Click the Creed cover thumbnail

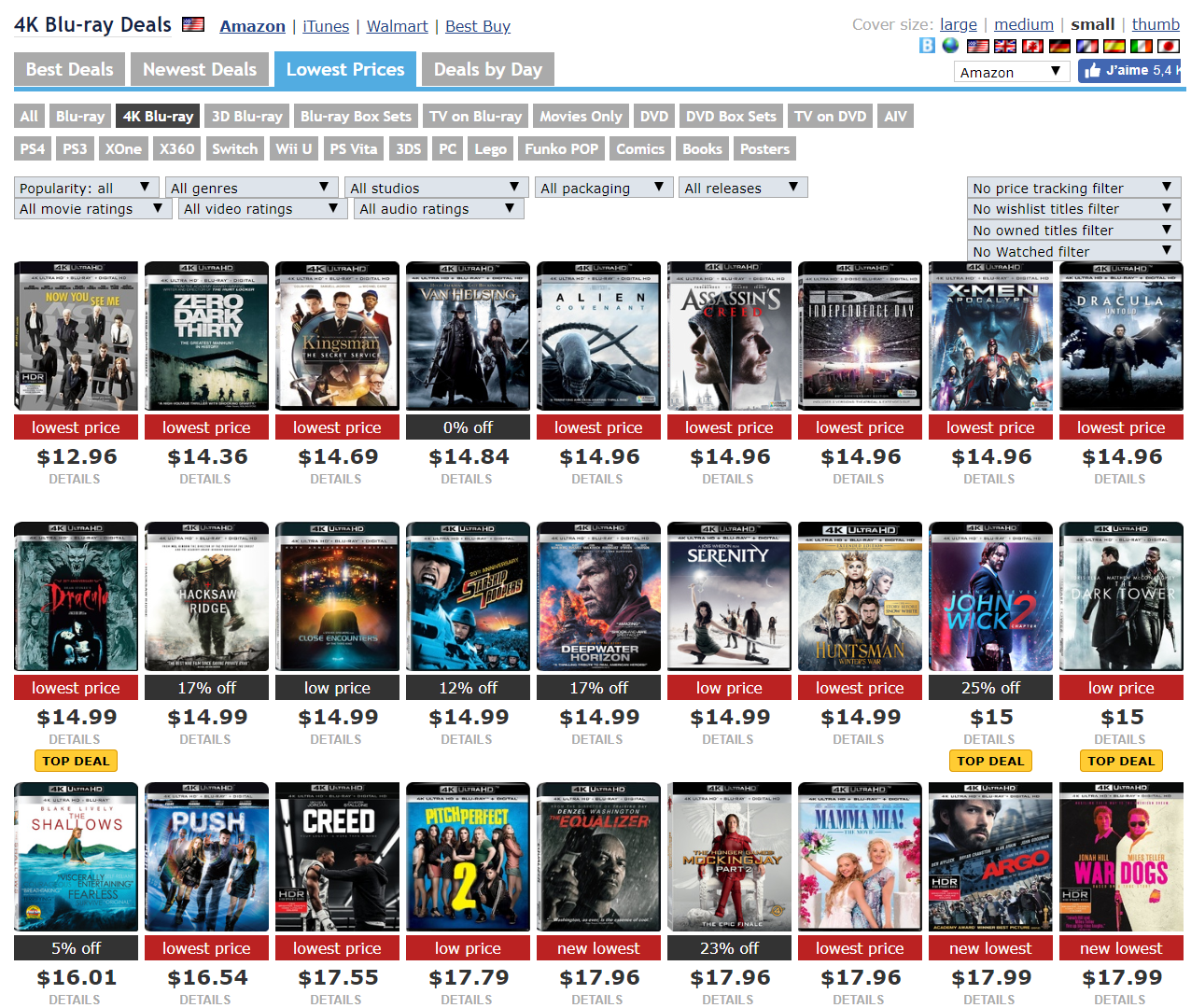(x=338, y=857)
